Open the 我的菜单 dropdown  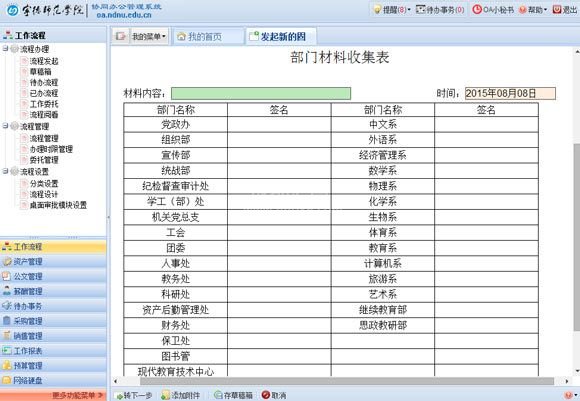click(x=149, y=36)
